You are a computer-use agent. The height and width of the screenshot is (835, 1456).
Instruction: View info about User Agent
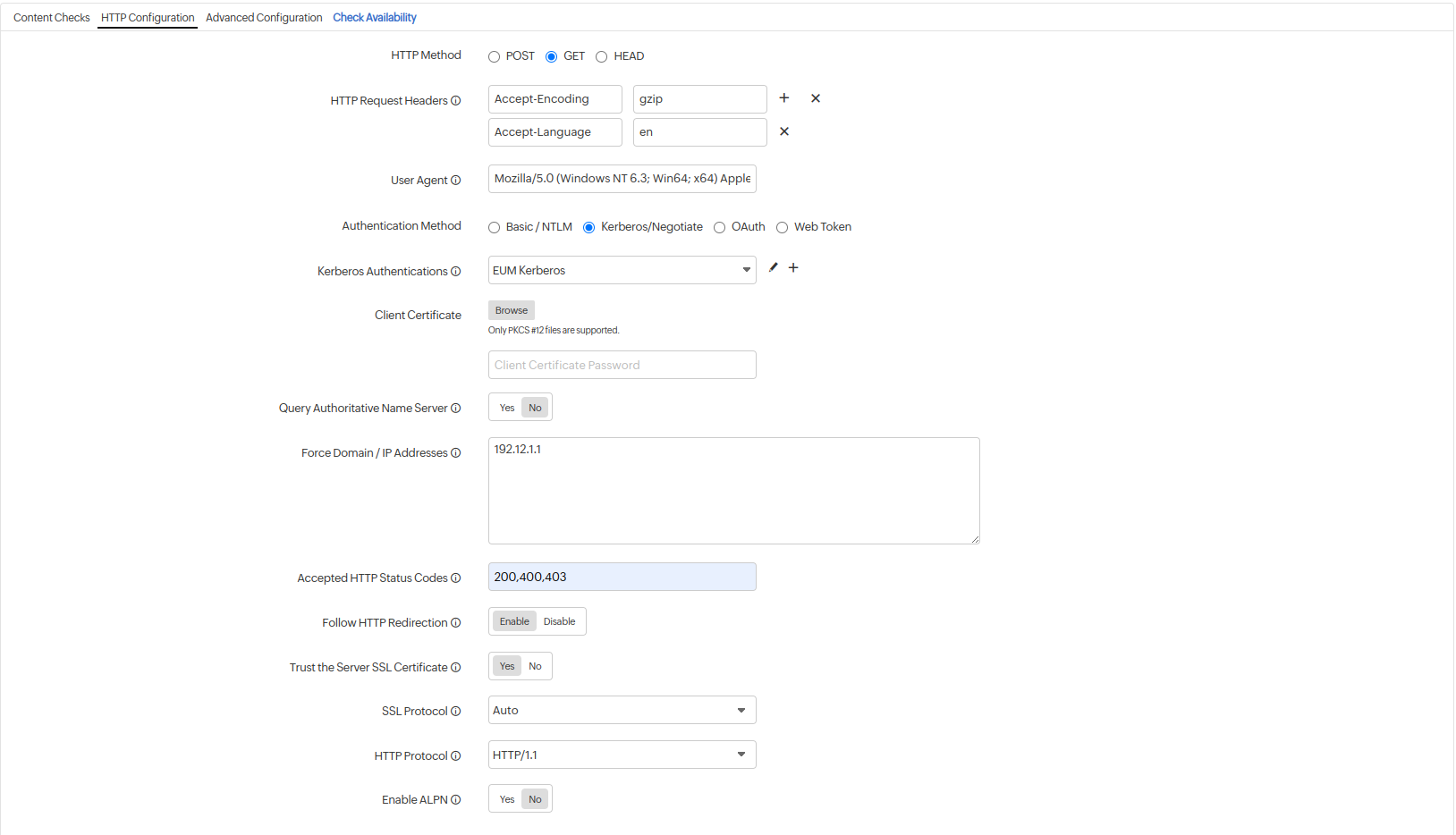(456, 180)
